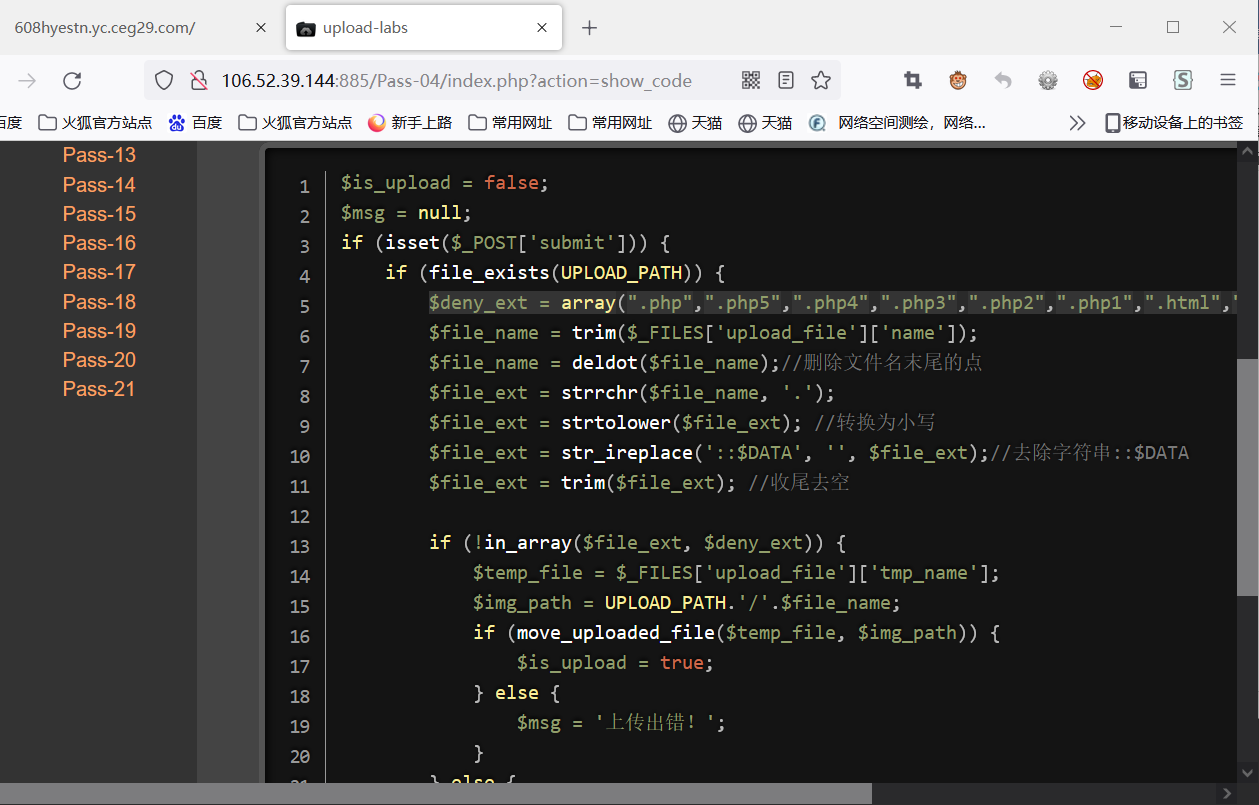Open the second 常用网址 bookmark folder
This screenshot has height=805, width=1259.
point(610,123)
